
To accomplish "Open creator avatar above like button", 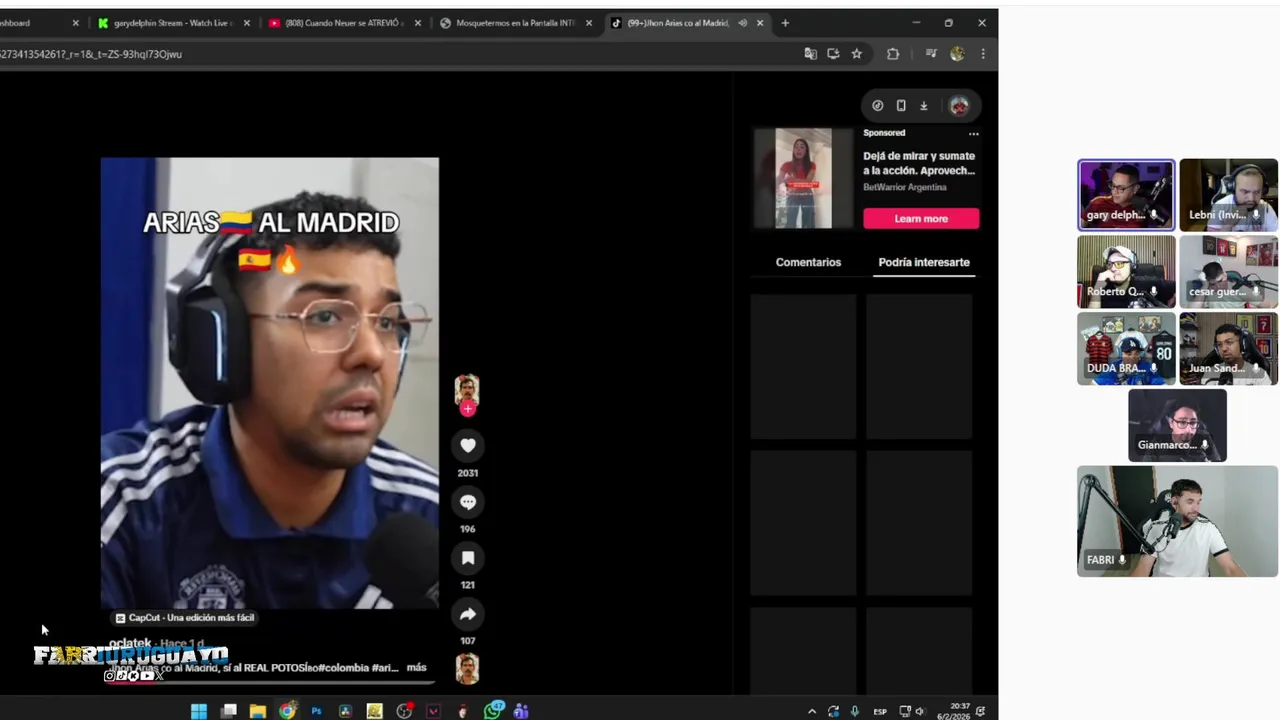I will (x=467, y=389).
